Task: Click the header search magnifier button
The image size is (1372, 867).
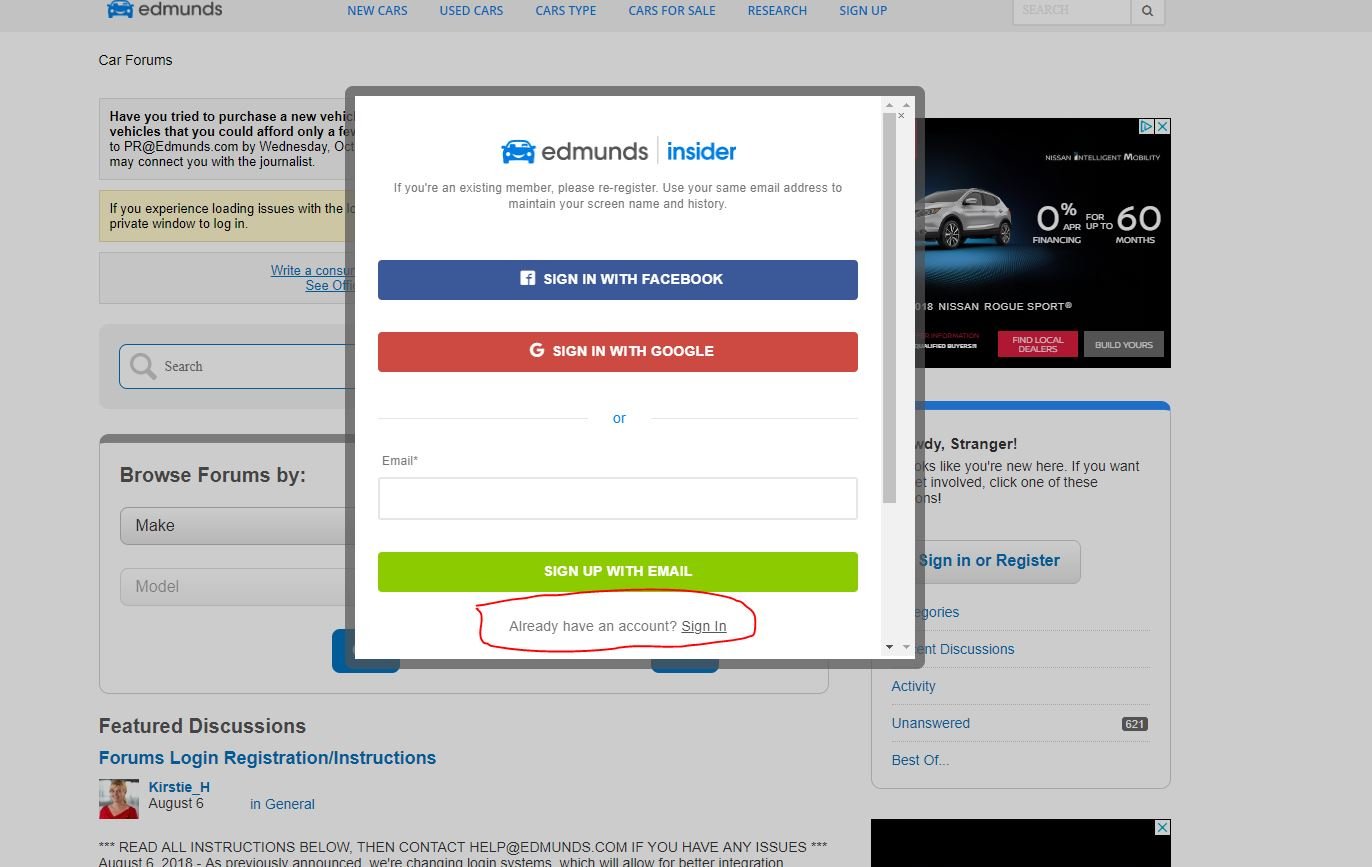Action: 1147,11
